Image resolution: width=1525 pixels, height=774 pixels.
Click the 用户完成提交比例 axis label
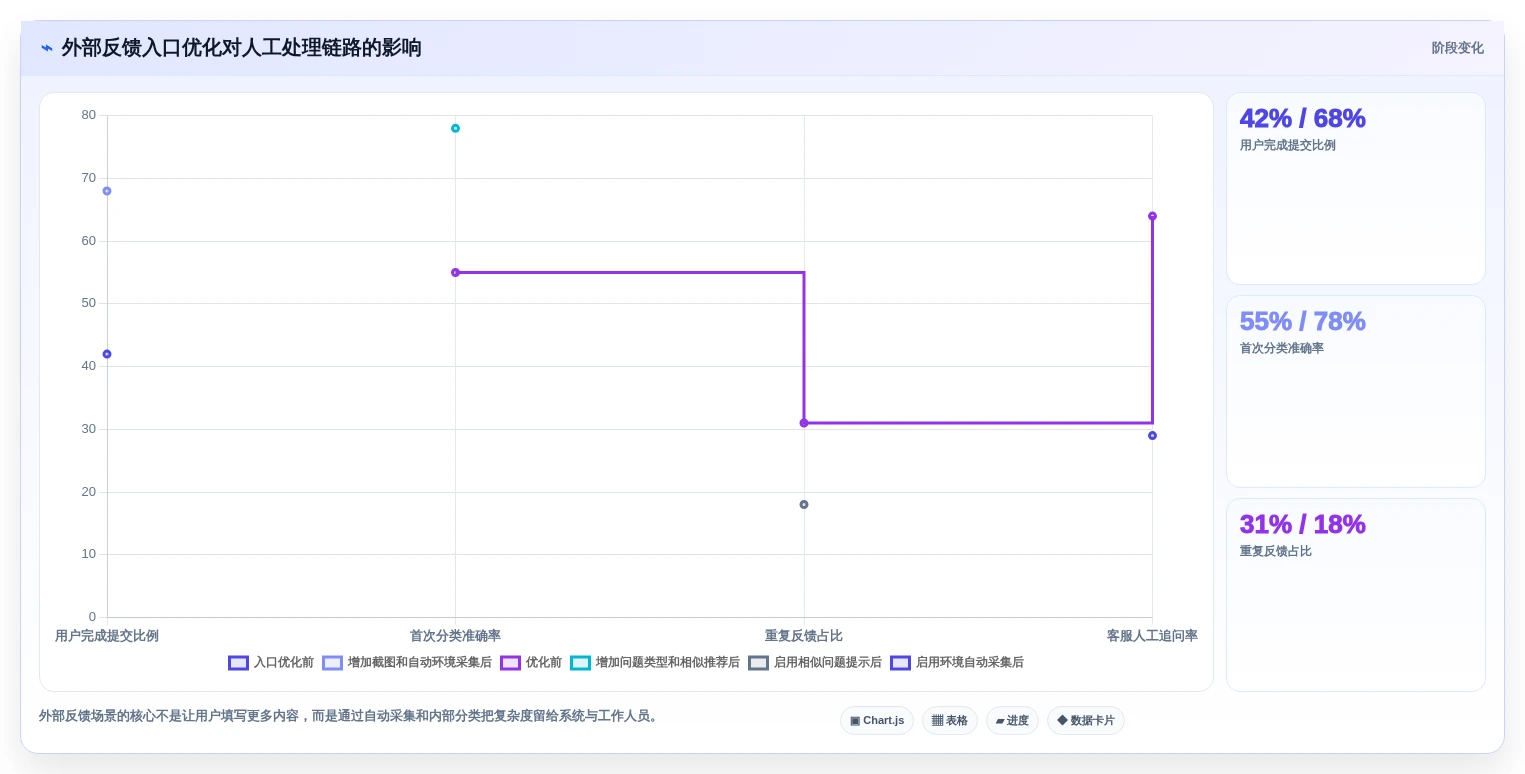pos(107,636)
